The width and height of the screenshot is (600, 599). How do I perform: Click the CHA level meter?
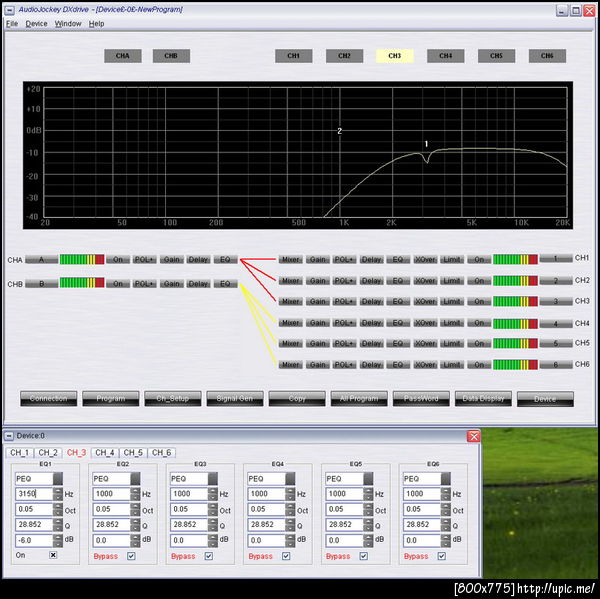pyautogui.click(x=82, y=260)
